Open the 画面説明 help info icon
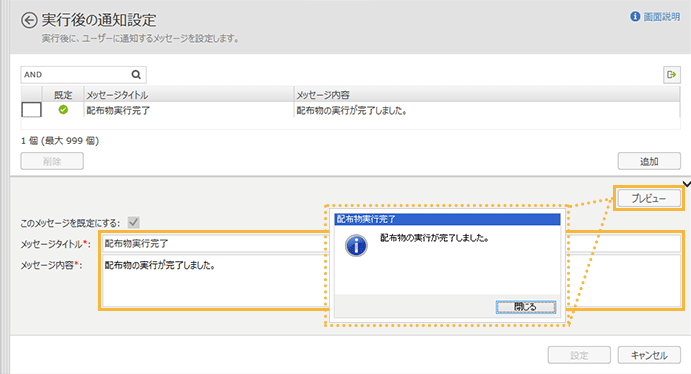The height and width of the screenshot is (374, 691). [x=635, y=17]
